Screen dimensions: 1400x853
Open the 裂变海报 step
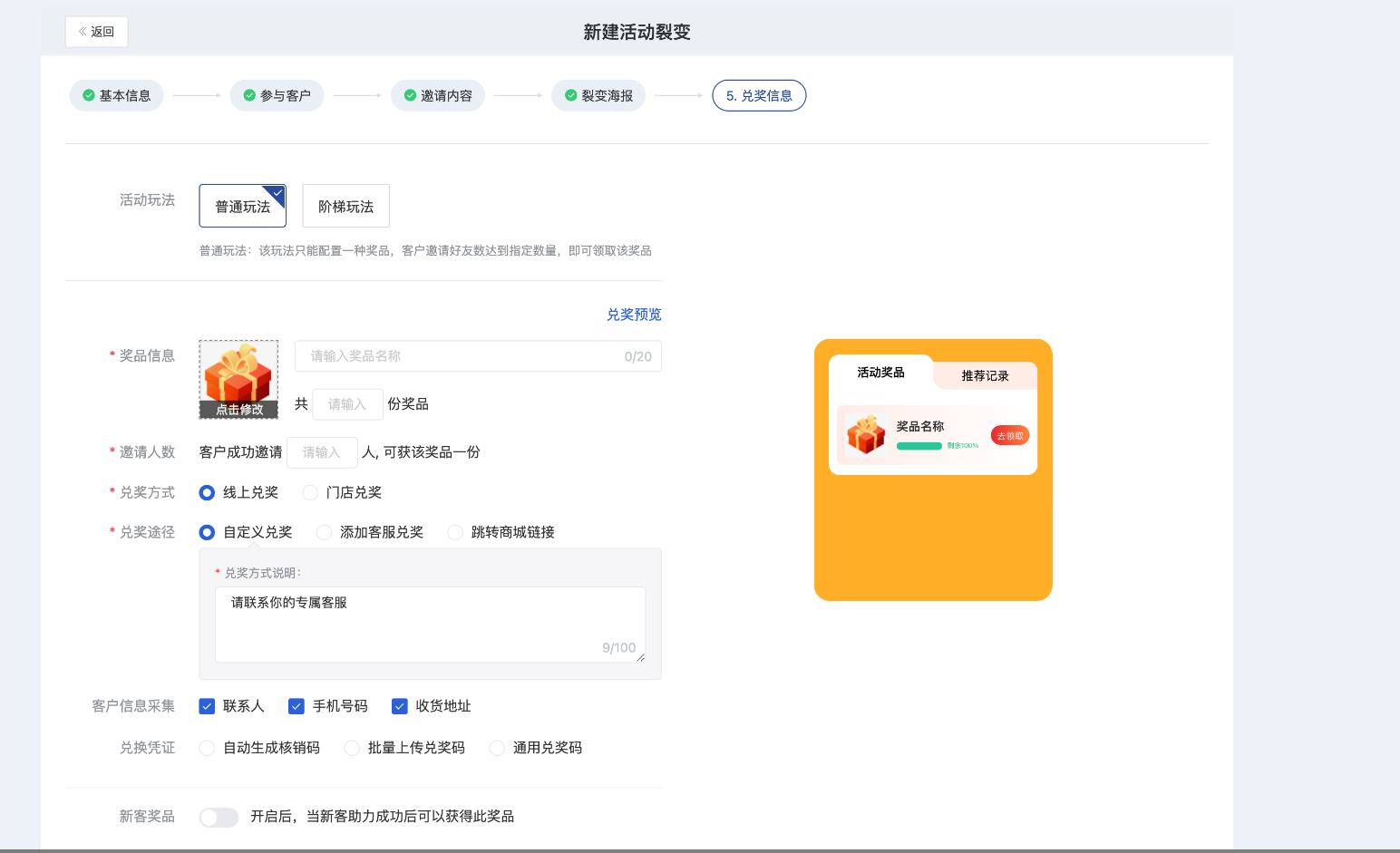pyautogui.click(x=598, y=95)
